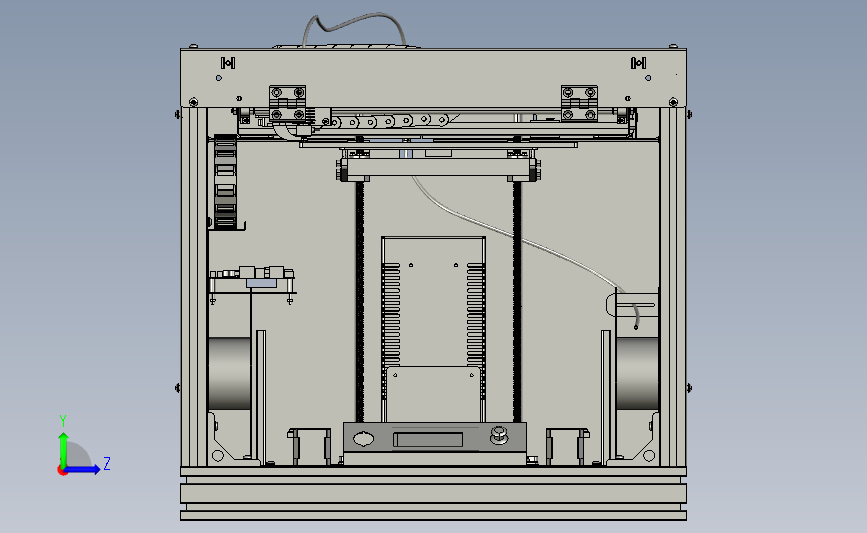The height and width of the screenshot is (533, 867).
Task: Click the Y label on the triad
Action: 63,421
